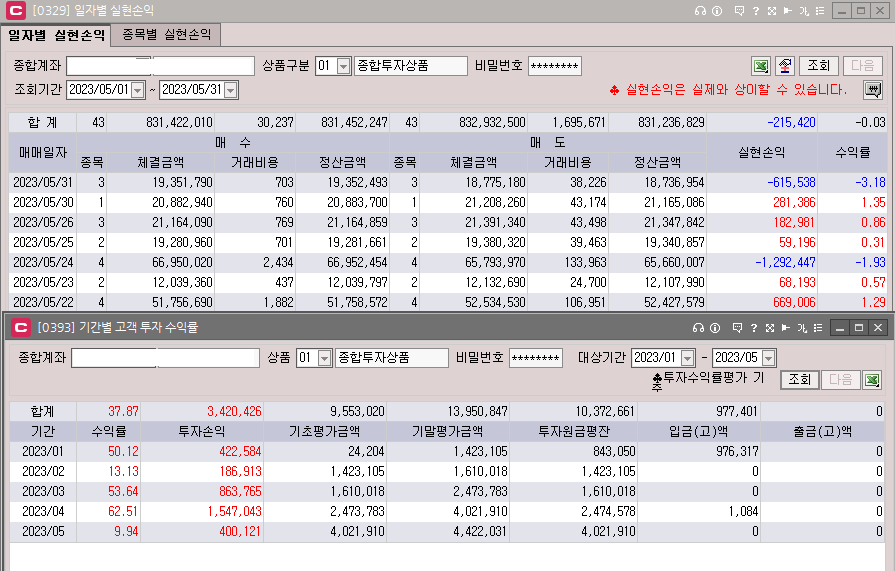This screenshot has width=895, height=571.
Task: Open the info icon in 0393 title bar
Action: [715, 328]
